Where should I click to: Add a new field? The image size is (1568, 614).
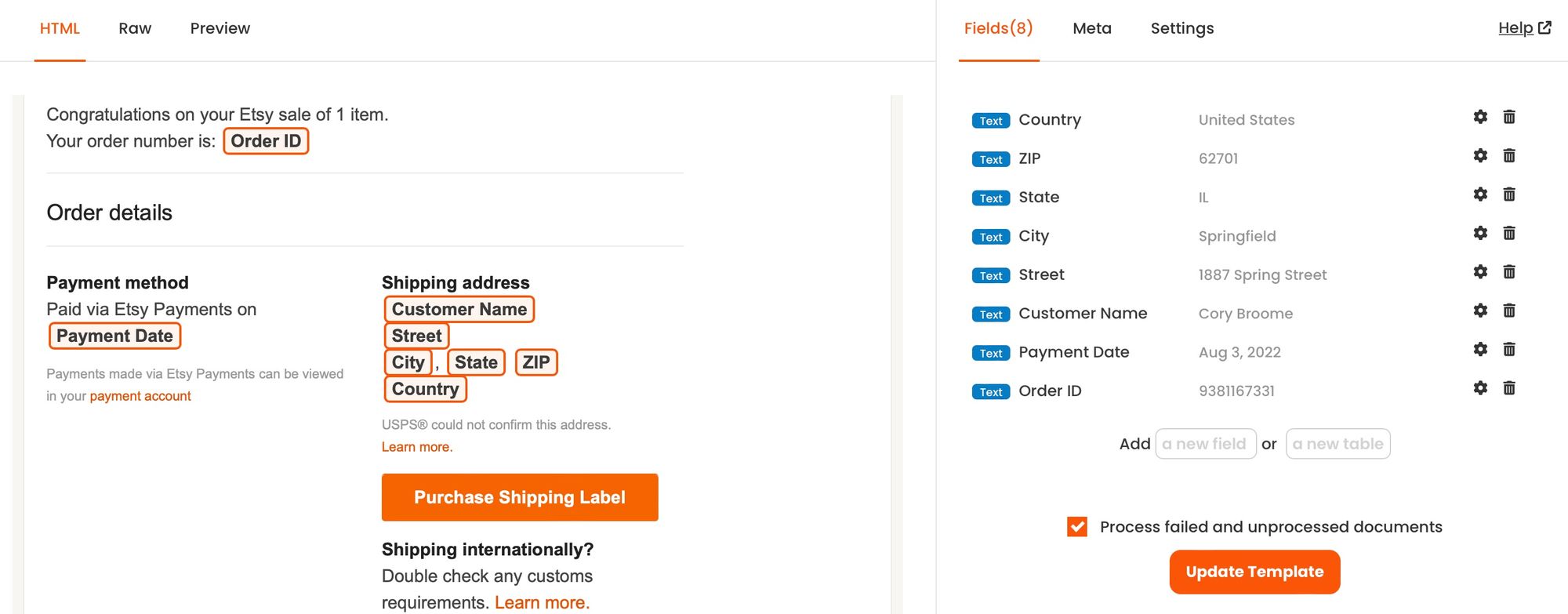click(1205, 444)
